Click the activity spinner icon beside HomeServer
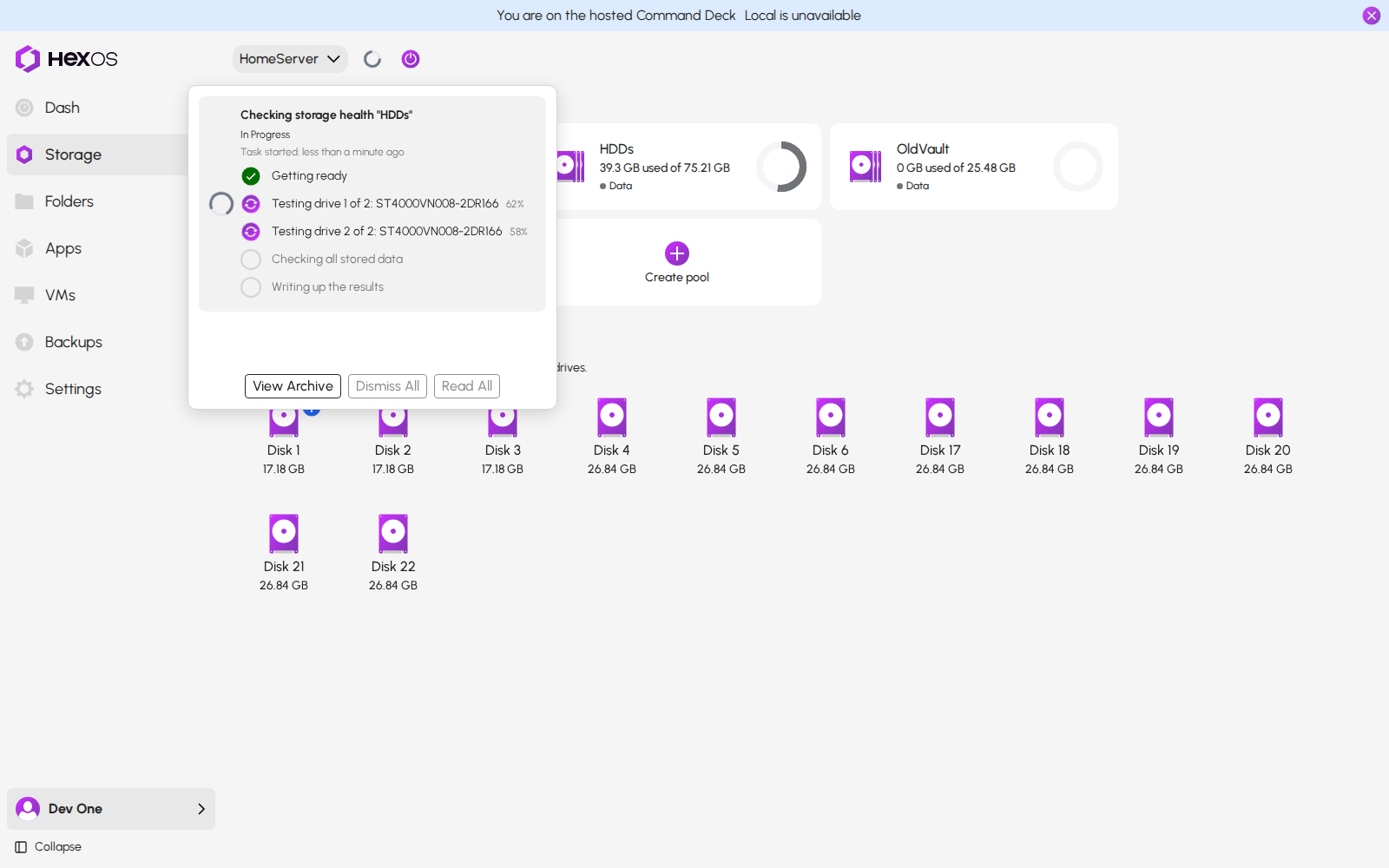This screenshot has height=868, width=1389. tap(372, 59)
